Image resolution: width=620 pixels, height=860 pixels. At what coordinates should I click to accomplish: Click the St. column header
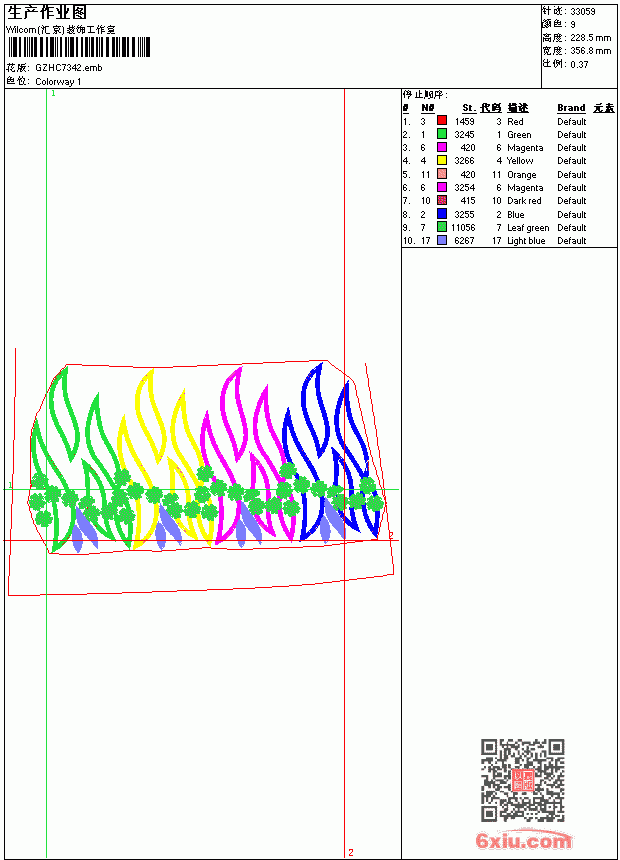point(469,108)
